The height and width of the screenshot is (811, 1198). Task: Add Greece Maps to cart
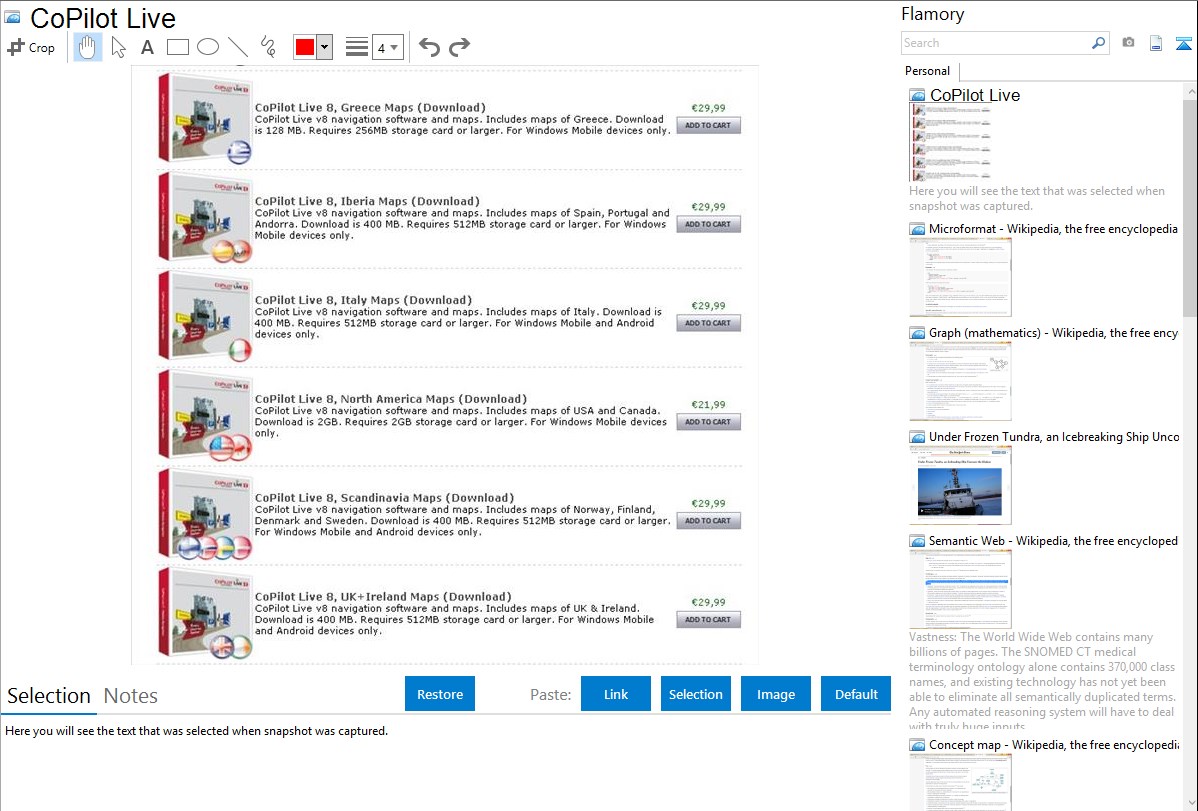click(708, 125)
